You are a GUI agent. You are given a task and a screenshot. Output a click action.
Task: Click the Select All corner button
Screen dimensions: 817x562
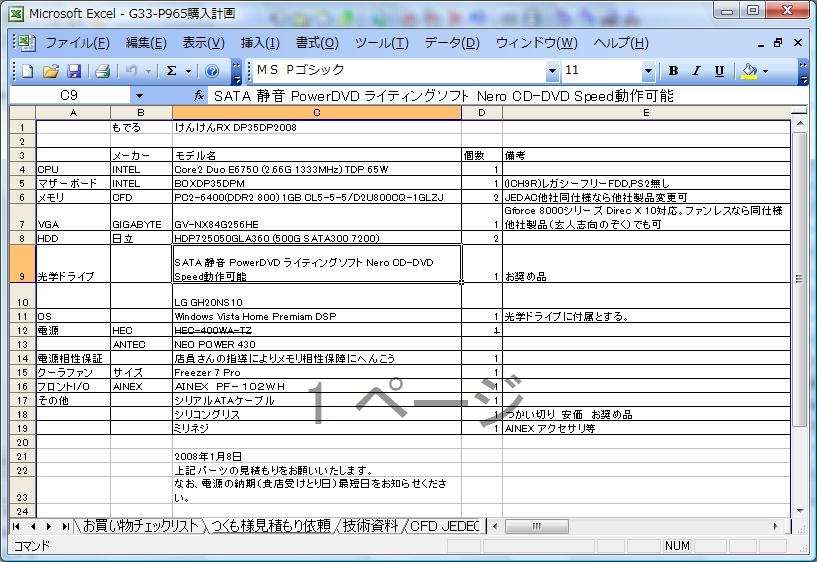pos(22,113)
